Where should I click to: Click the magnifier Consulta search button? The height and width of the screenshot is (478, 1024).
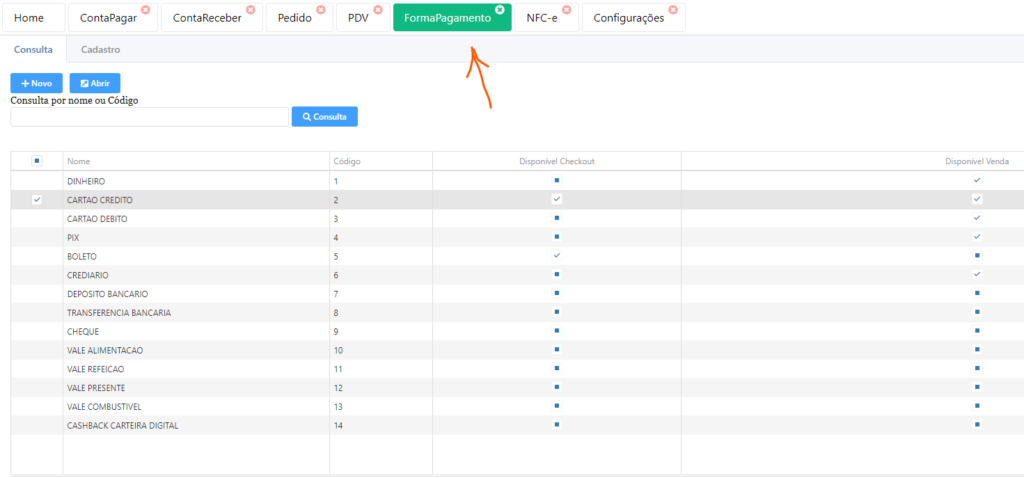tap(324, 117)
